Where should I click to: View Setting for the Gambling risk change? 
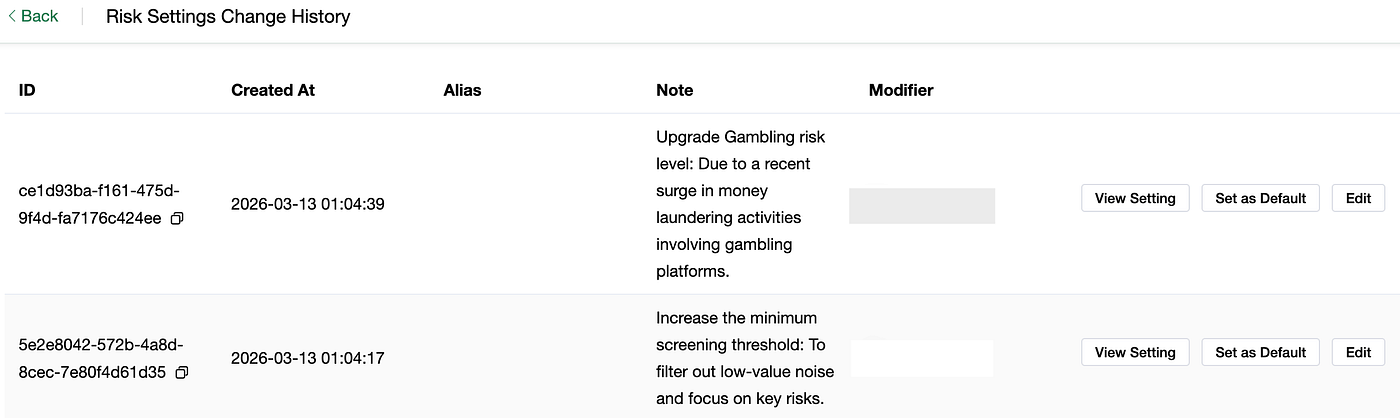point(1135,198)
